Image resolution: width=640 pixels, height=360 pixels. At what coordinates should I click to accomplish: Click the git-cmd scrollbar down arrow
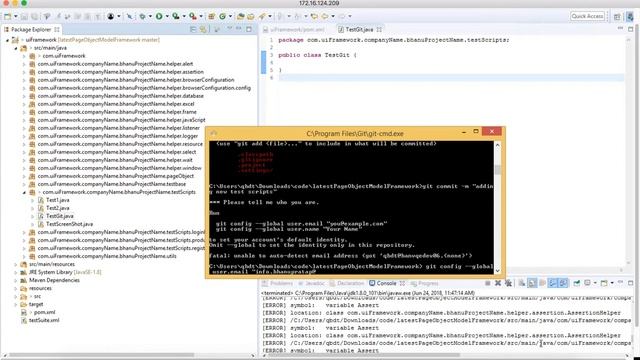(x=497, y=271)
